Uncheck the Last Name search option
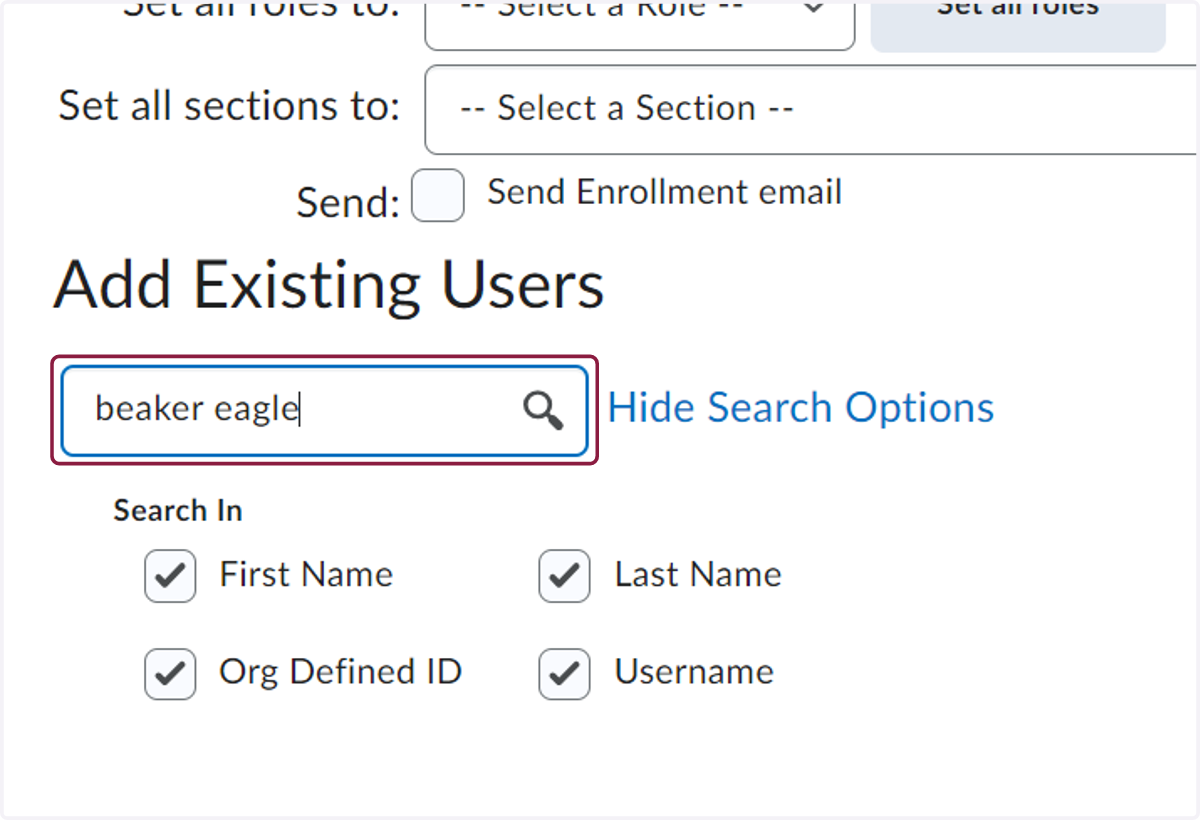The height and width of the screenshot is (820, 1200). (564, 577)
